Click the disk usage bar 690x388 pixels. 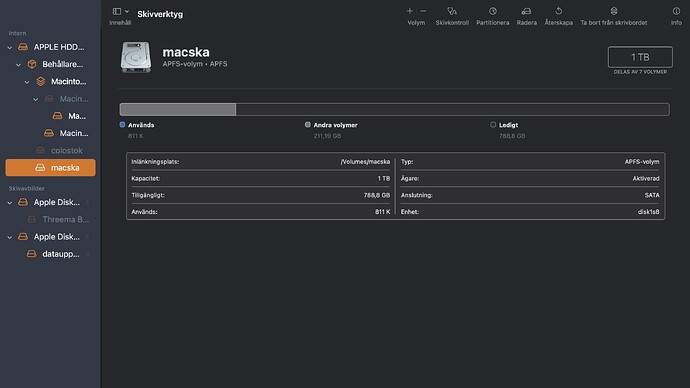[394, 109]
